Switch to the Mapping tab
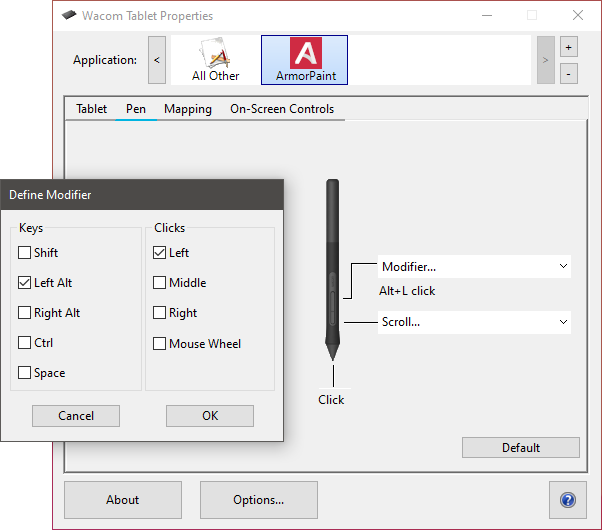Screen dimensions: 602x530 (x=188, y=109)
